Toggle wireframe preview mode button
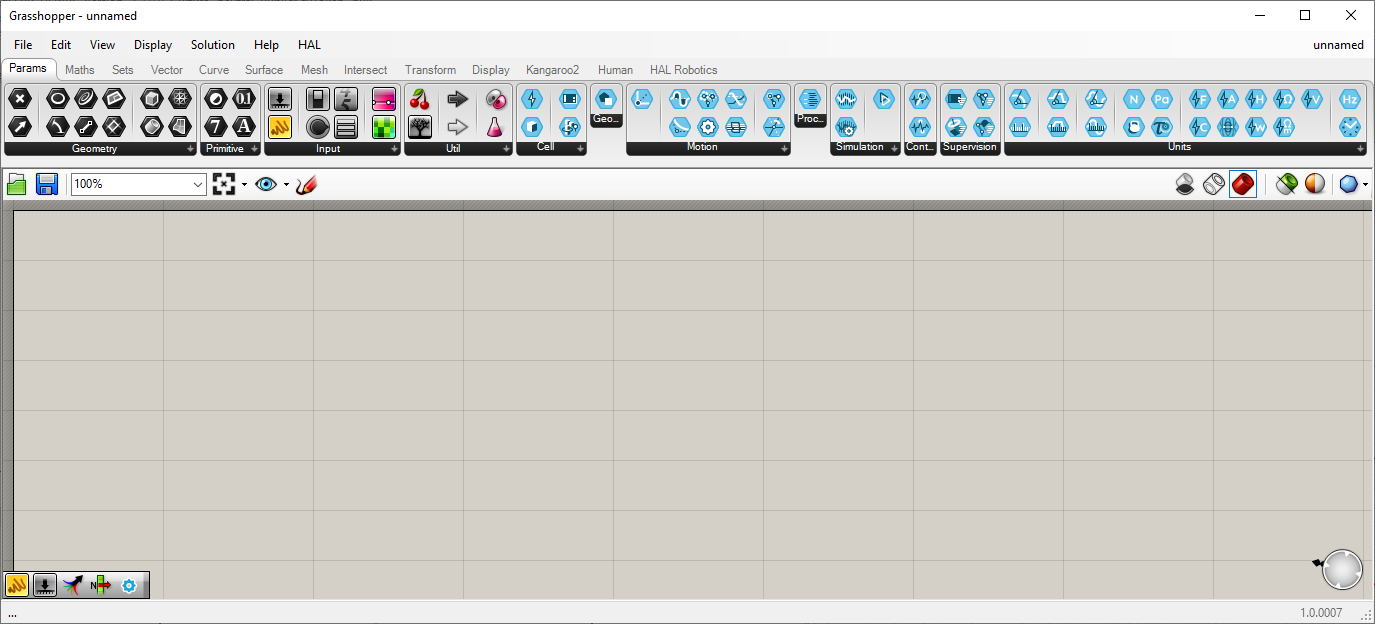1375x624 pixels. 1214,184
